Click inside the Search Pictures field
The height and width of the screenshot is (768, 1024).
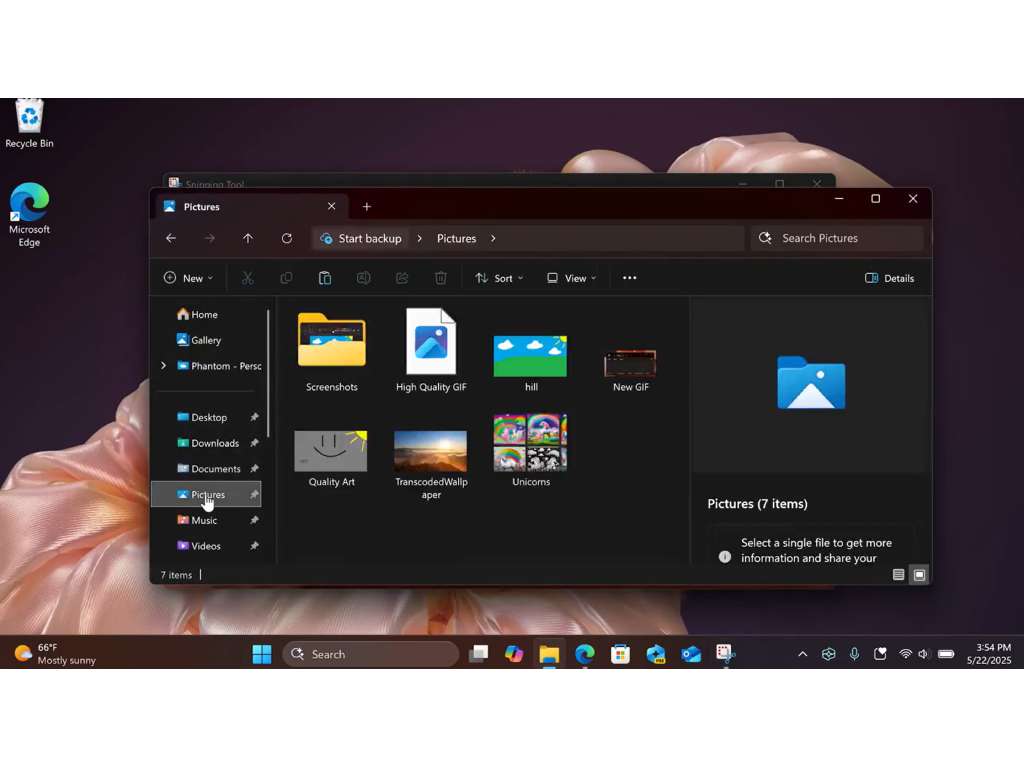(x=836, y=238)
